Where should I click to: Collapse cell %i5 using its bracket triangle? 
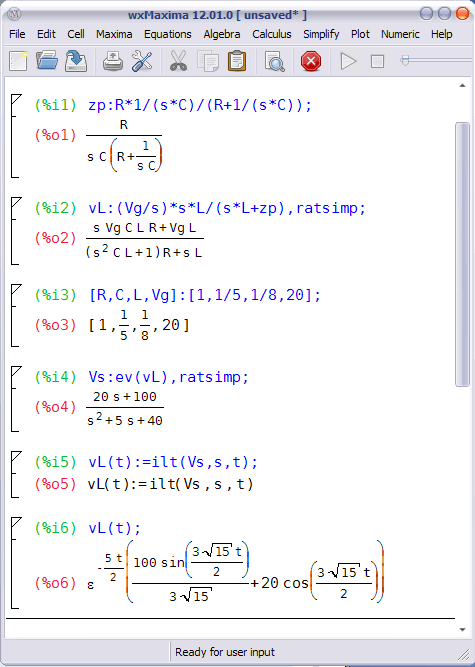[15, 457]
